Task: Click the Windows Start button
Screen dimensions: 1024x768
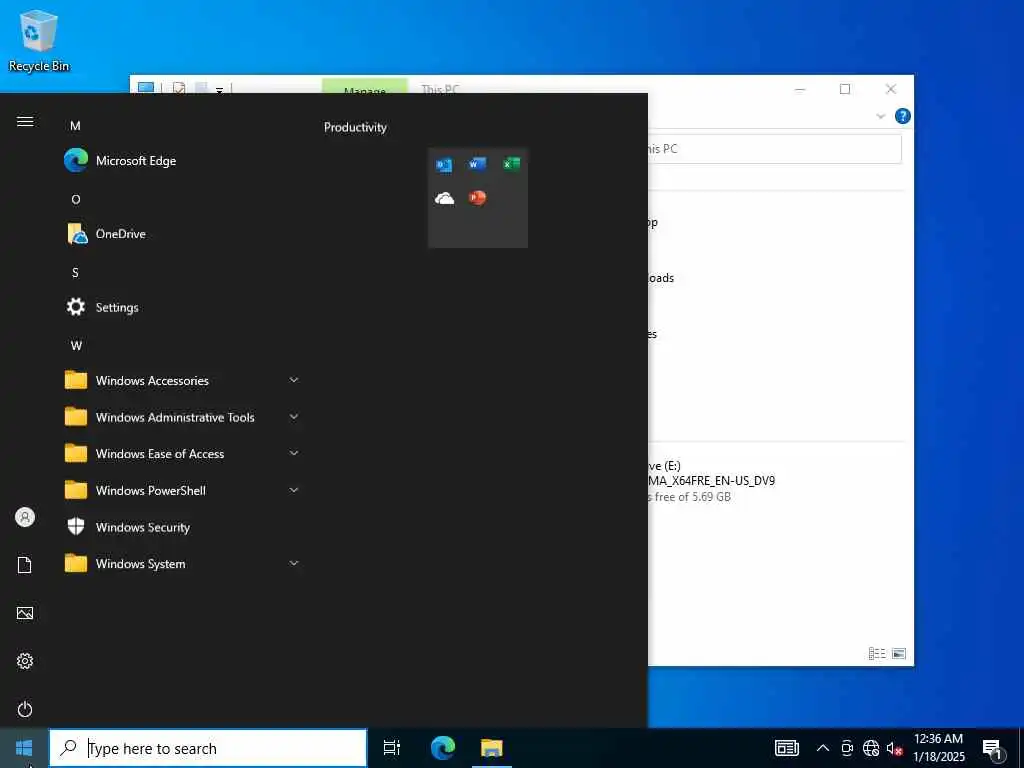Action: 24,748
